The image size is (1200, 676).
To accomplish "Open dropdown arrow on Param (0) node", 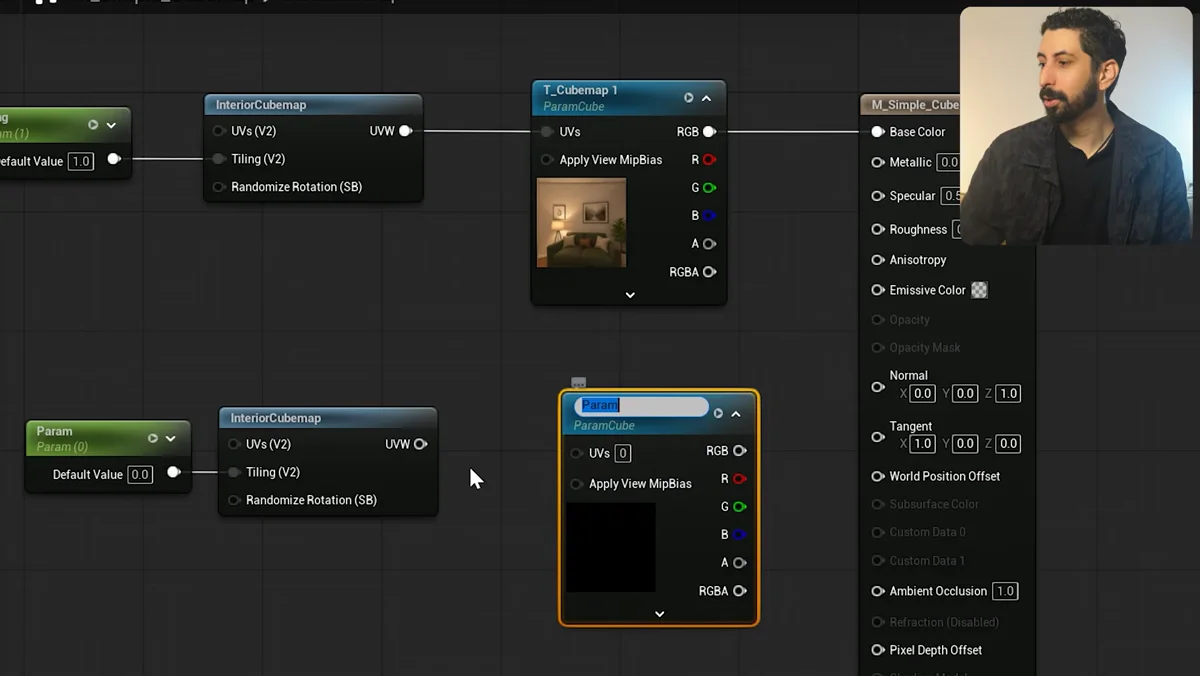I will point(171,438).
